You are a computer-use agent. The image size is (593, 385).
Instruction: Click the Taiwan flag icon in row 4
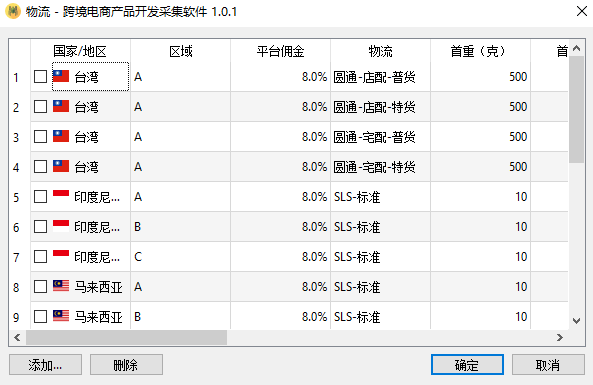(61, 166)
